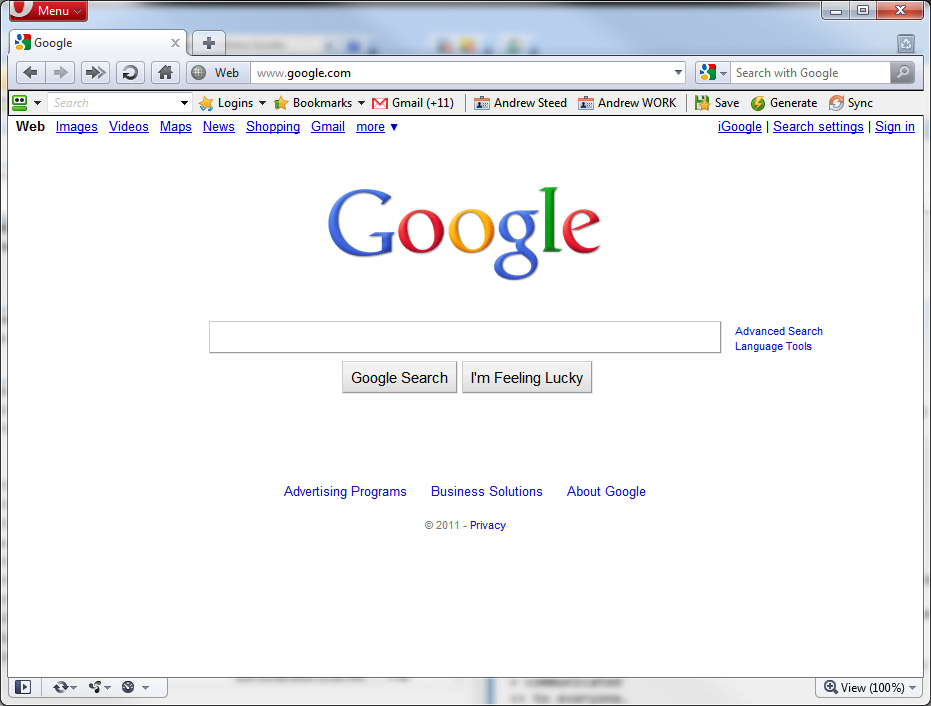Click the address bar with www.google.com
This screenshot has height=706, width=931.
tap(460, 72)
